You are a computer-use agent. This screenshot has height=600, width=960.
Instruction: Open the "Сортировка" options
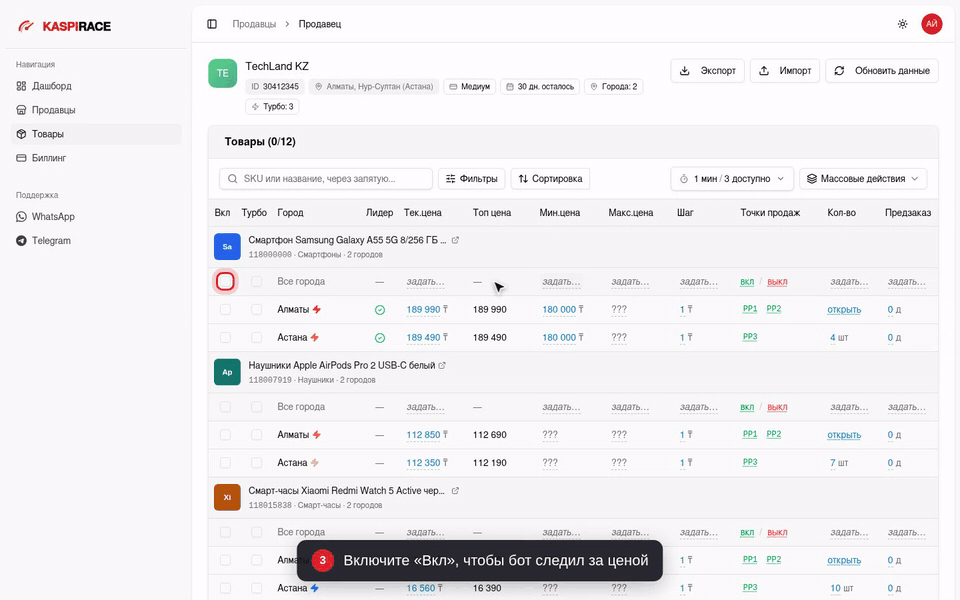[550, 179]
